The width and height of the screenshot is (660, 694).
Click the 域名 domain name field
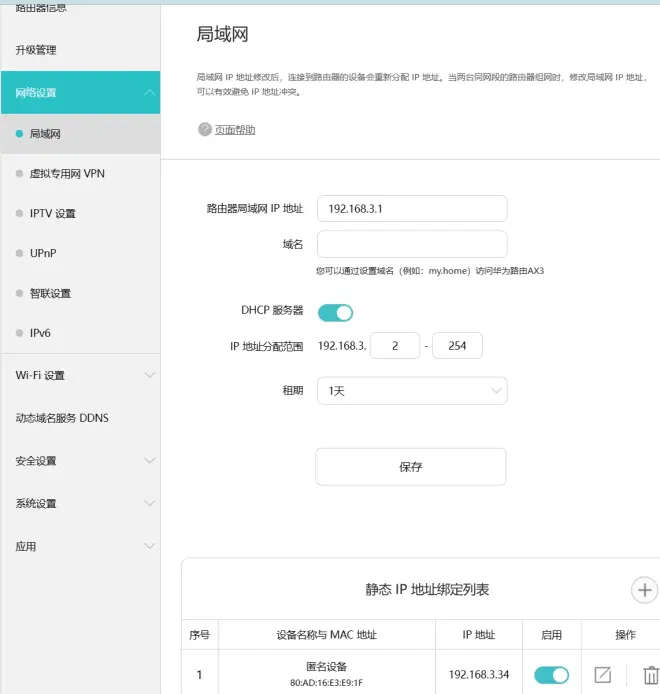pyautogui.click(x=412, y=244)
